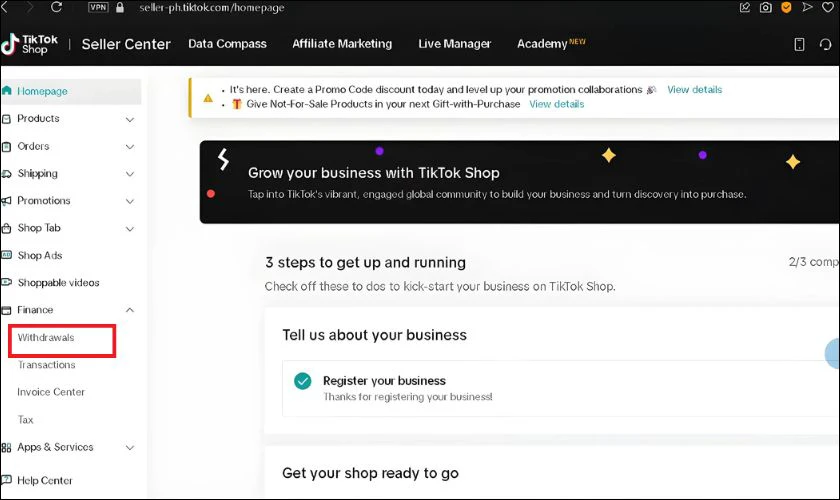The height and width of the screenshot is (500, 840).
Task: Go to Affiliate Marketing in top menu
Action: point(342,44)
